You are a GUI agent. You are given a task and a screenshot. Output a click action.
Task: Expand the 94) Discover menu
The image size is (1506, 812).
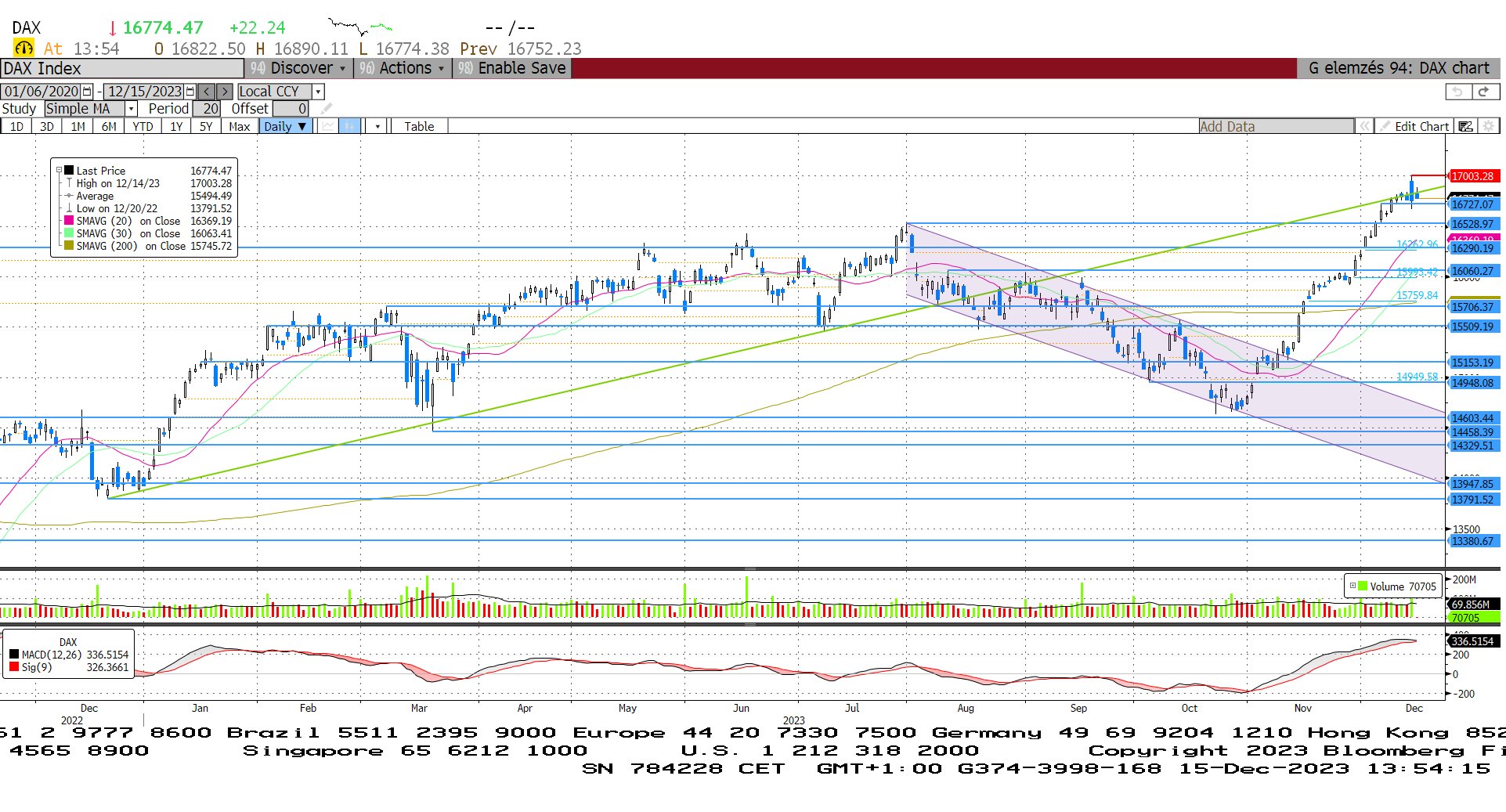pyautogui.click(x=298, y=68)
